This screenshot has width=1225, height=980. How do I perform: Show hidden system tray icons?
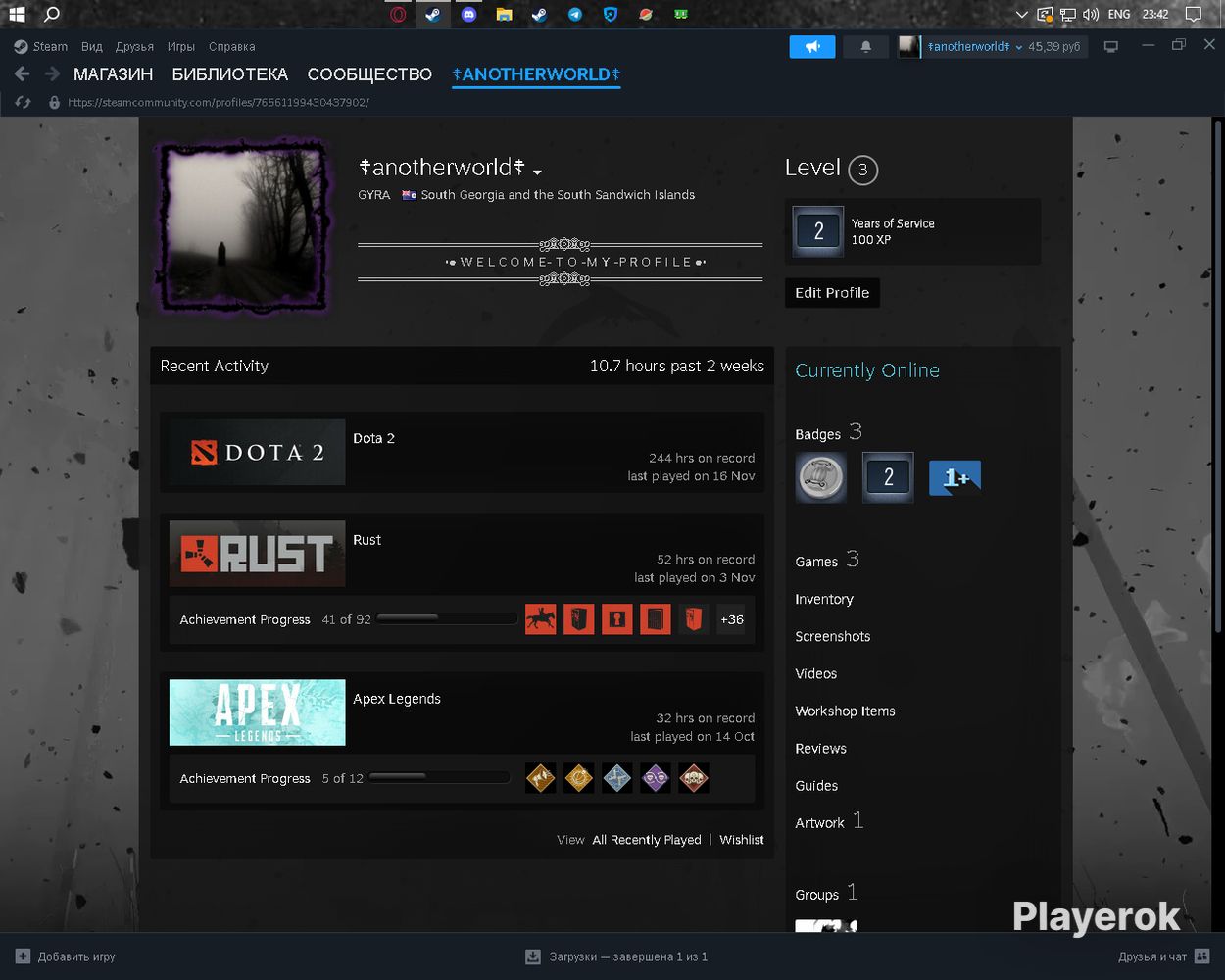click(x=1022, y=14)
